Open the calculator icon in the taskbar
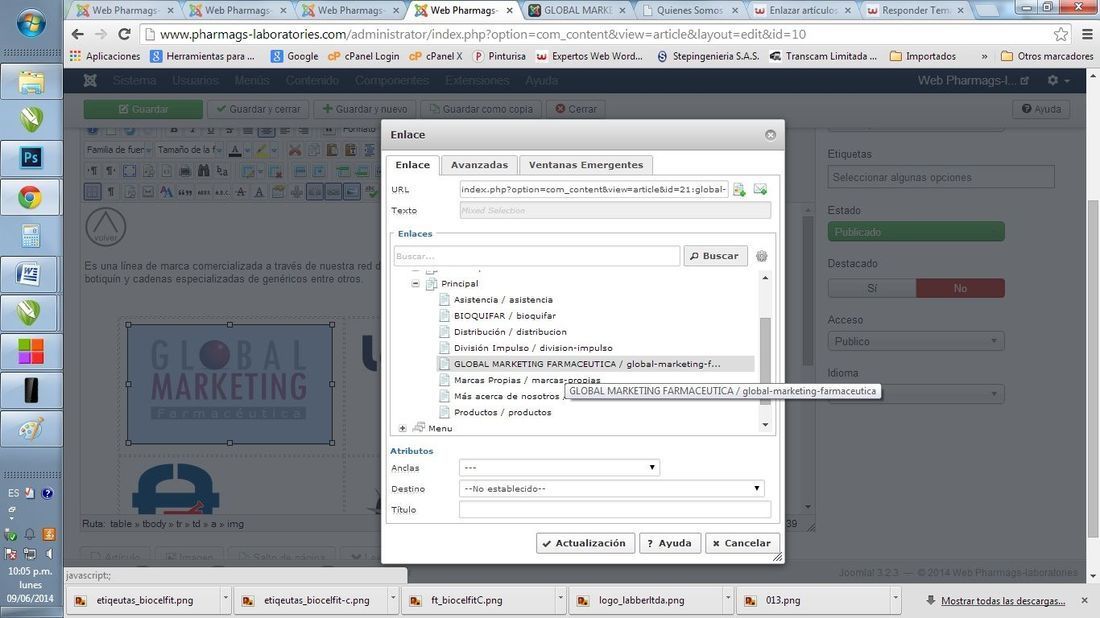1100x618 pixels. 31,236
